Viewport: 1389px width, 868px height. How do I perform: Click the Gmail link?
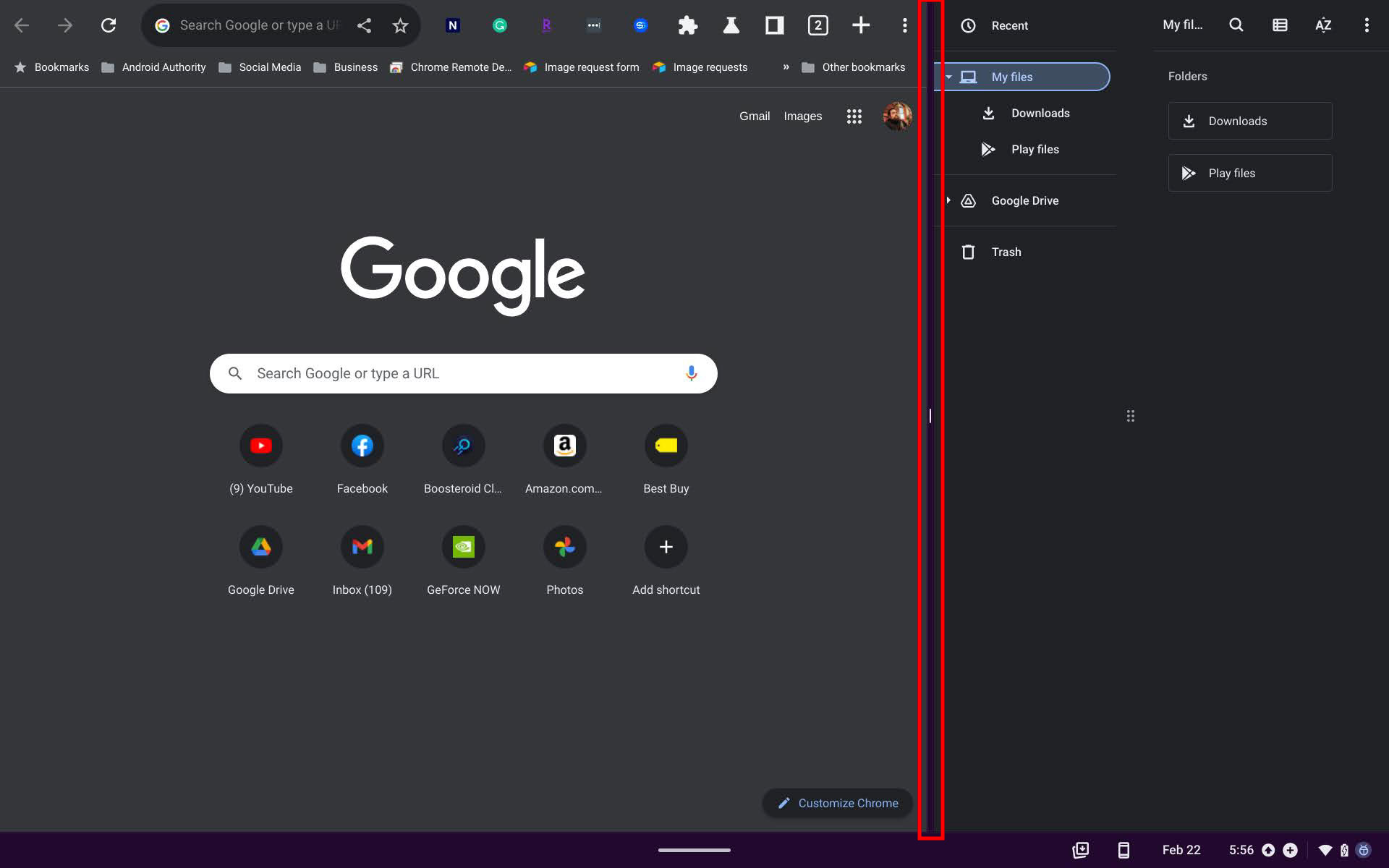point(754,116)
